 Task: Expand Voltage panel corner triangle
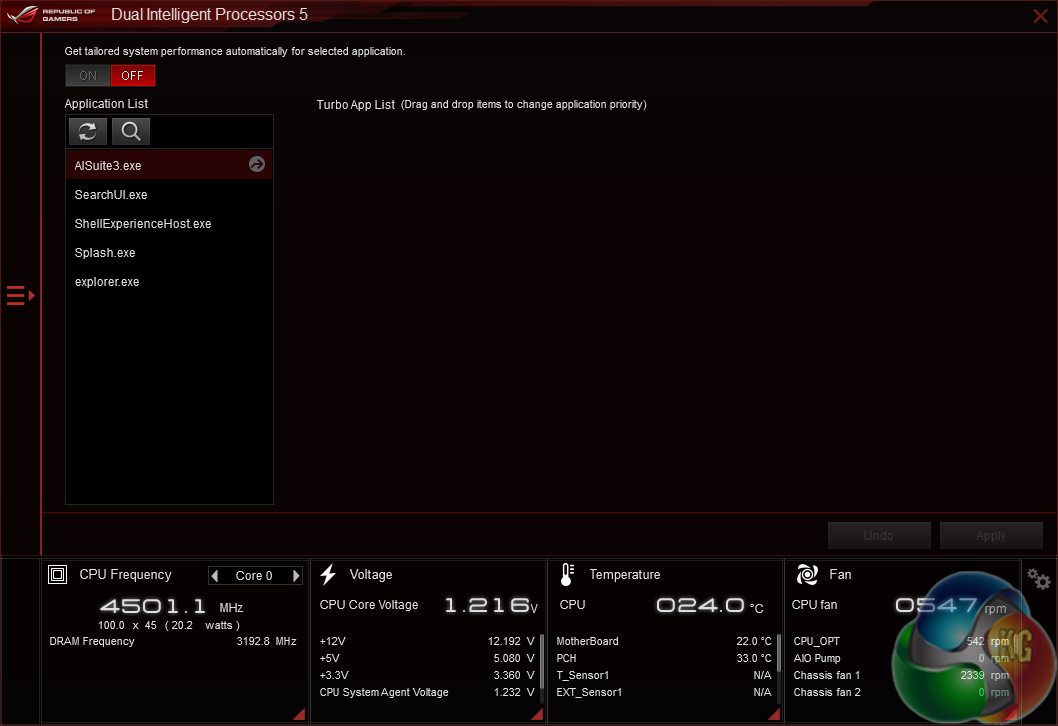pos(537,714)
